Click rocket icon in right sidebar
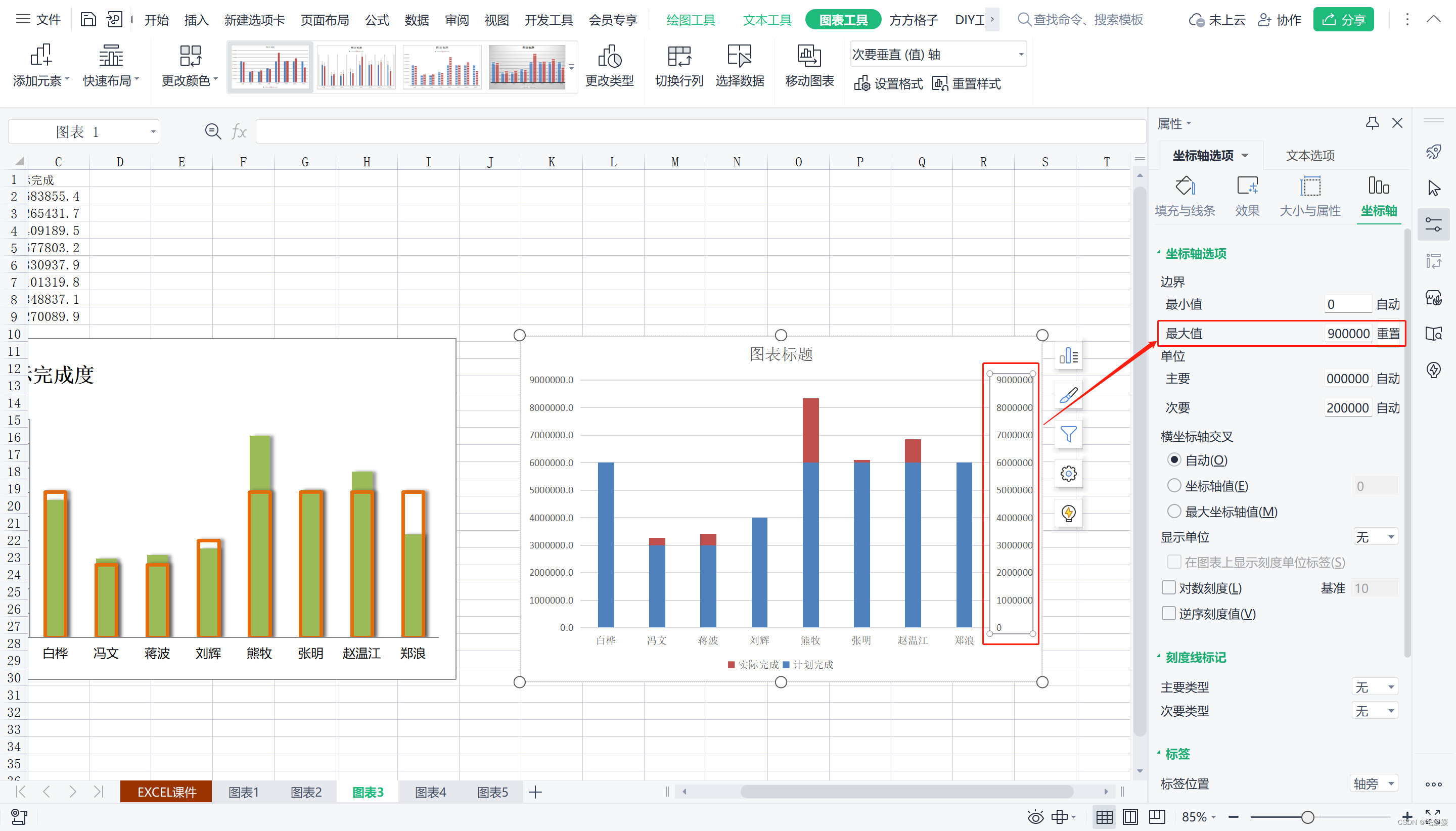Screen dimensions: 1456x831 (1433, 152)
